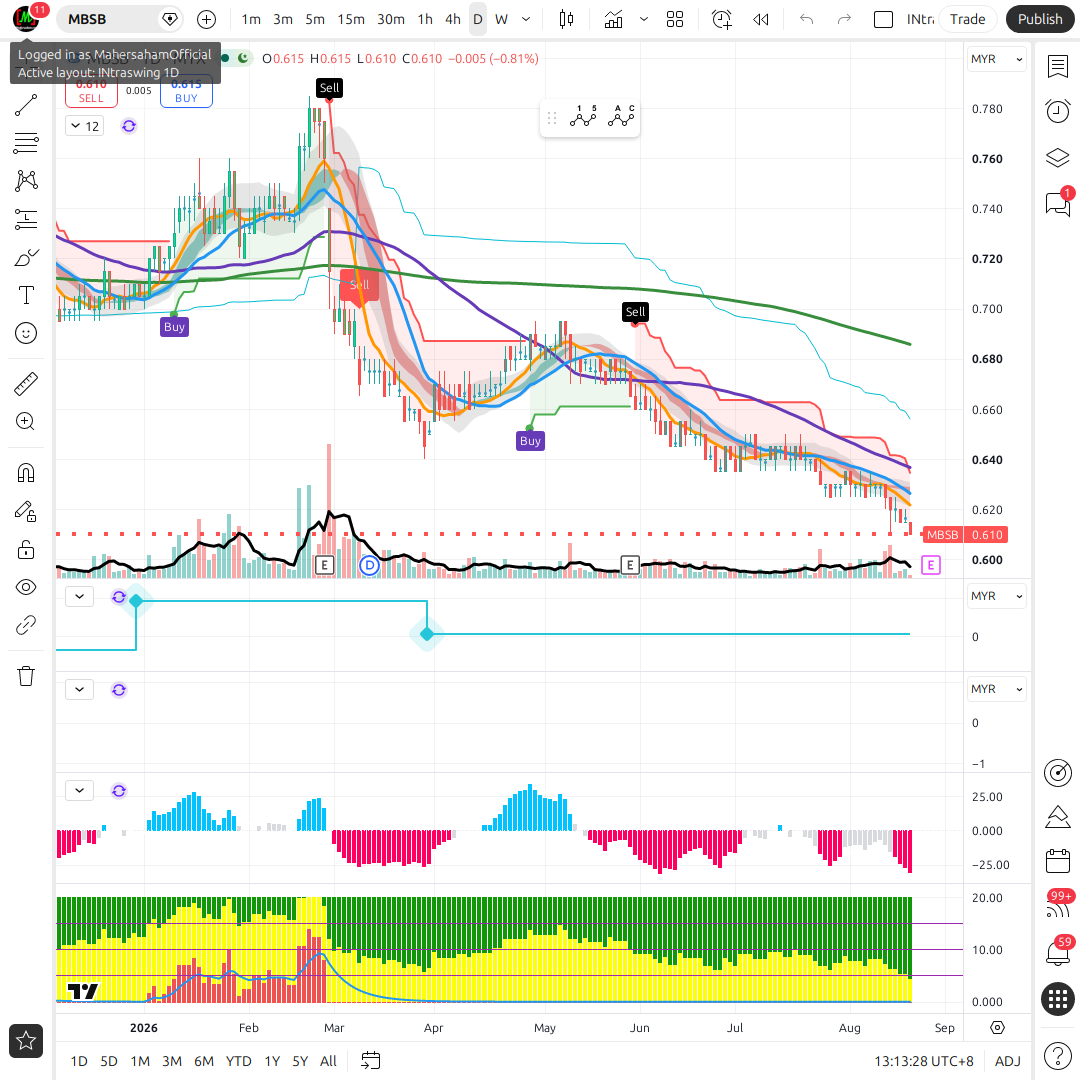Switch to the 4h timeframe

453,19
